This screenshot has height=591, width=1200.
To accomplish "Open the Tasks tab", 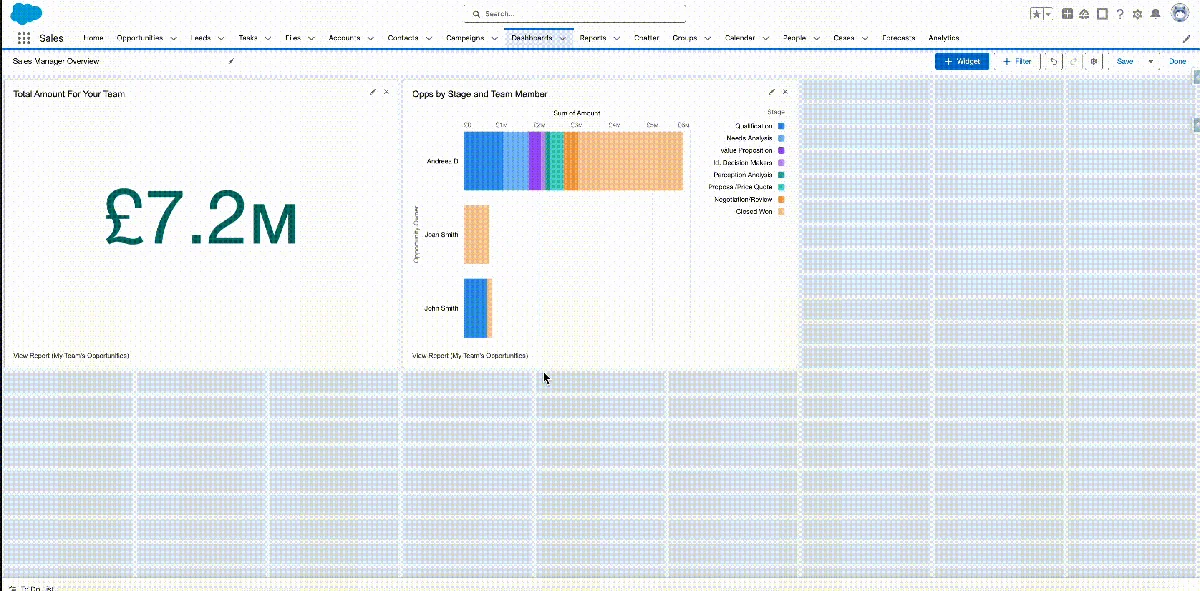I will pos(248,38).
